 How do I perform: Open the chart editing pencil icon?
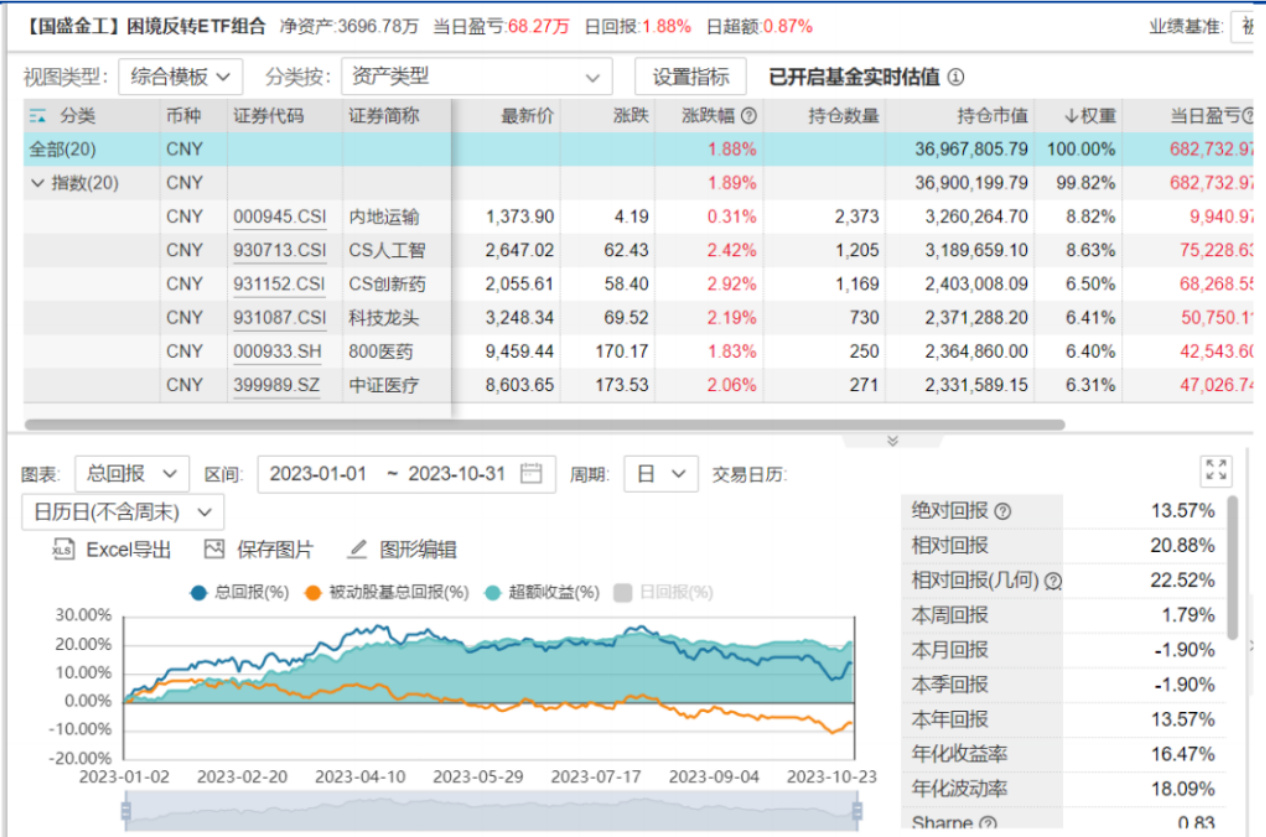(358, 549)
